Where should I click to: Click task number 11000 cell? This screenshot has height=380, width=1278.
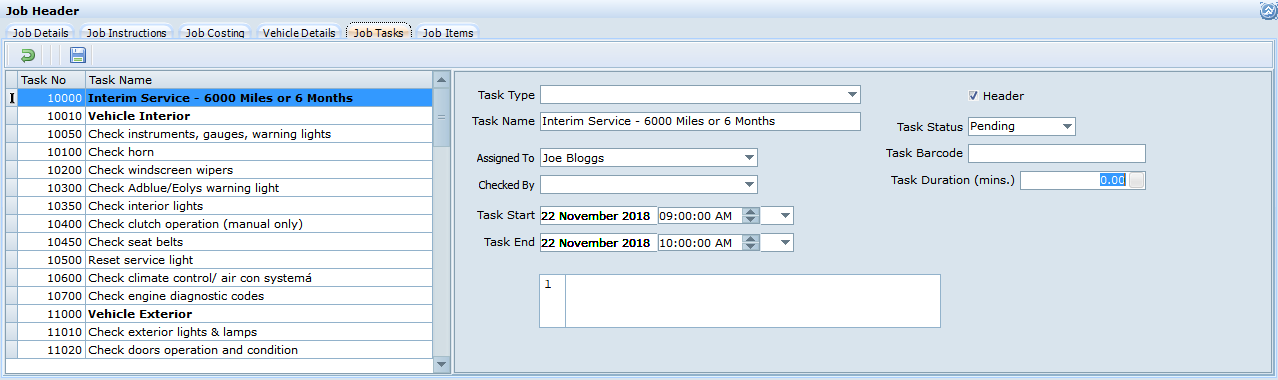click(51, 314)
